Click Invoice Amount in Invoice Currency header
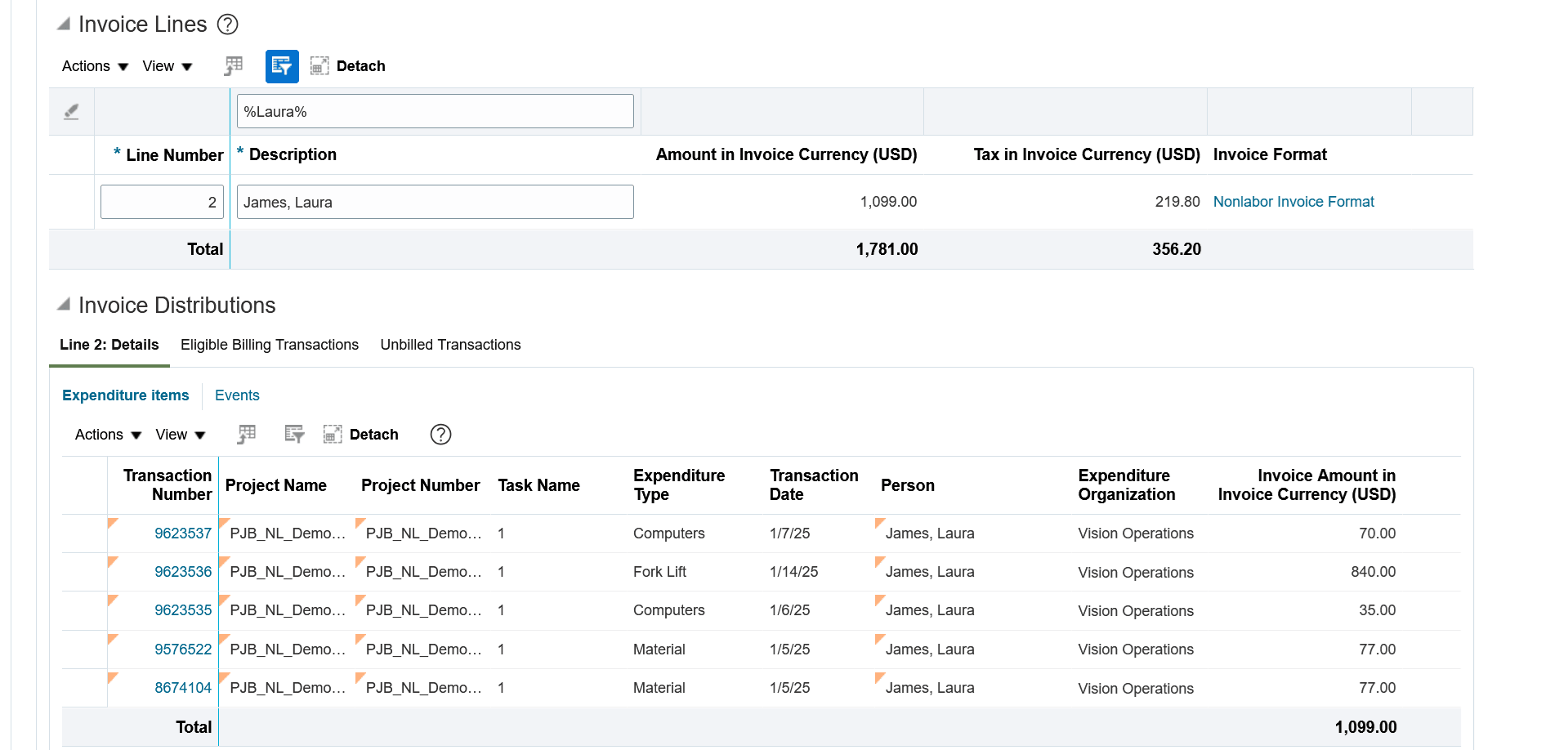This screenshot has width=1568, height=750. click(x=1307, y=485)
